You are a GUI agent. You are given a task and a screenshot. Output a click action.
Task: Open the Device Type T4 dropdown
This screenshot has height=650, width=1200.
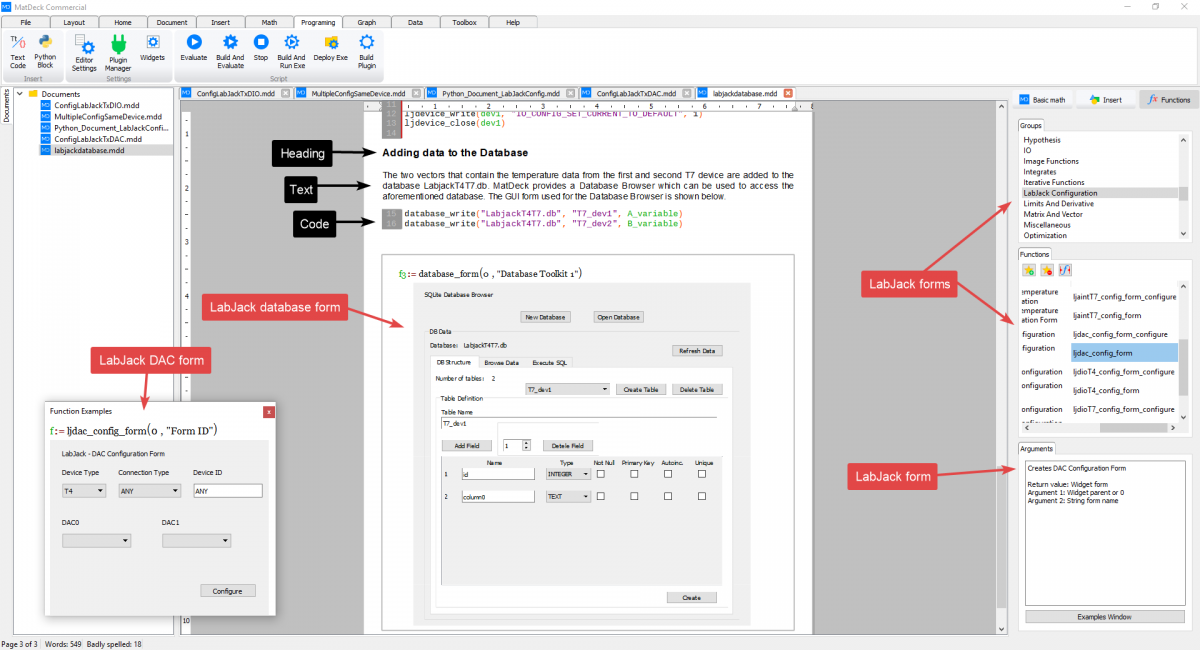(83, 490)
